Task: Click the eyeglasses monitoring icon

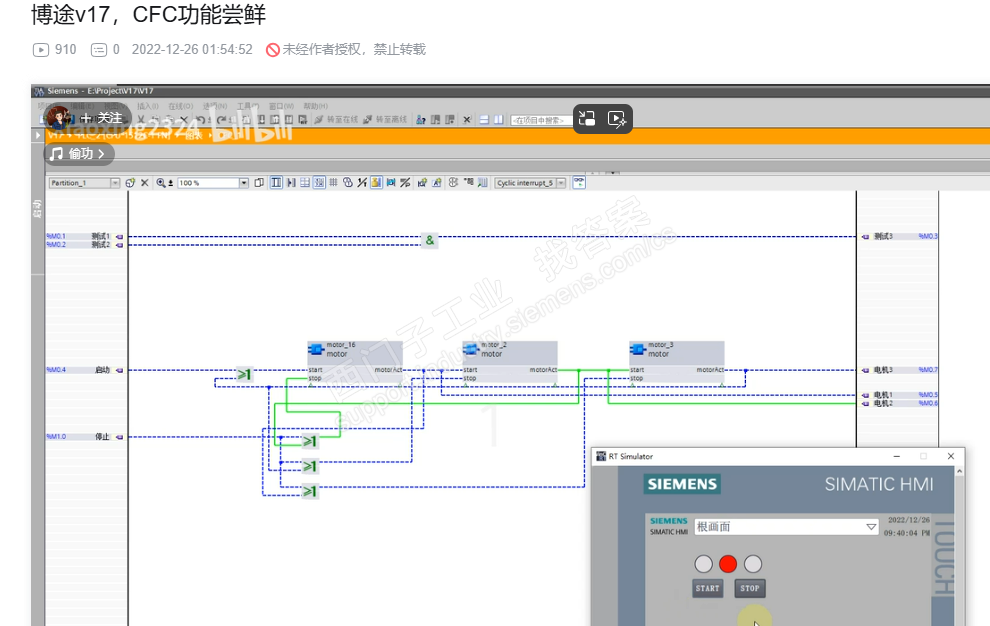Action: click(x=579, y=183)
